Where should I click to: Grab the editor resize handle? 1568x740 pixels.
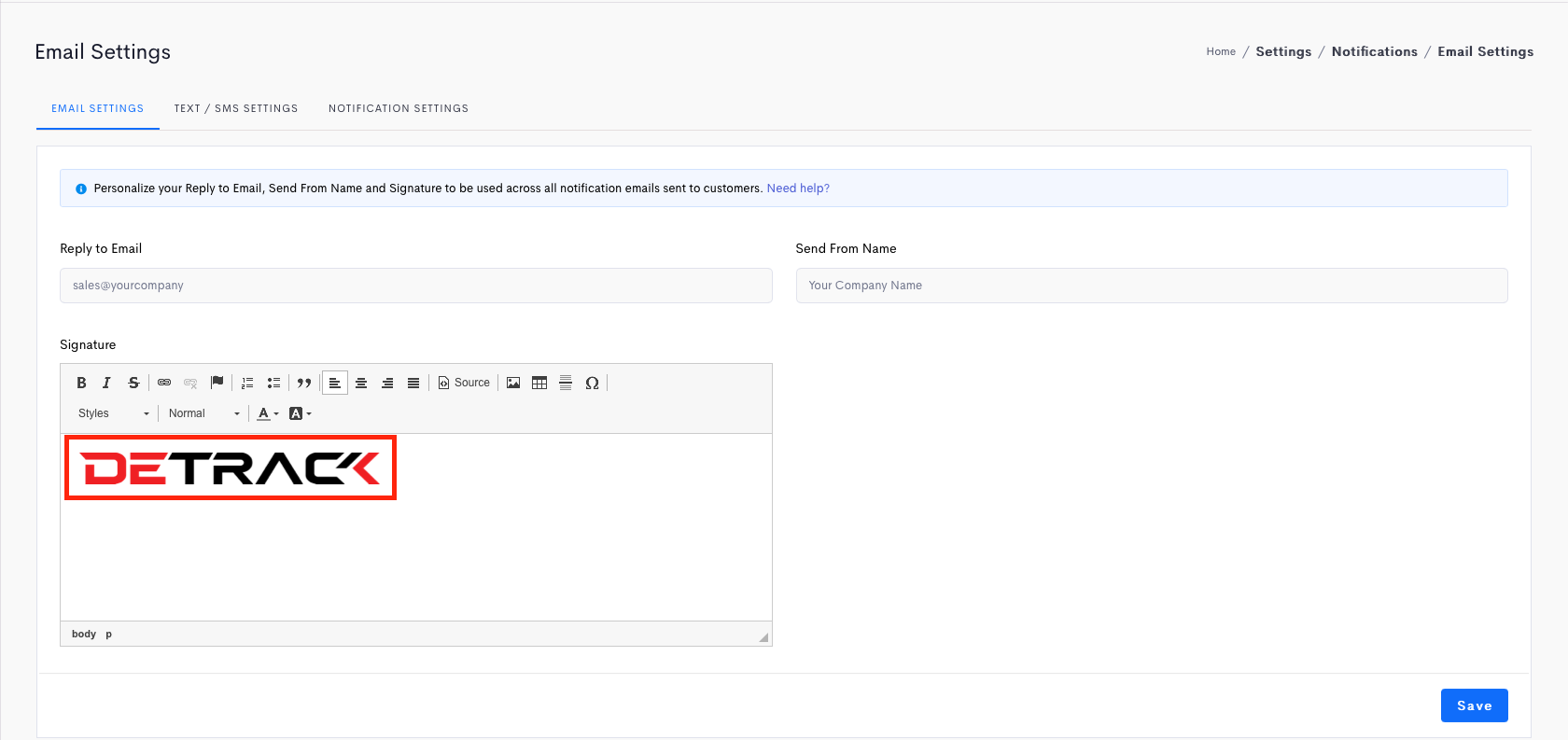pos(763,637)
